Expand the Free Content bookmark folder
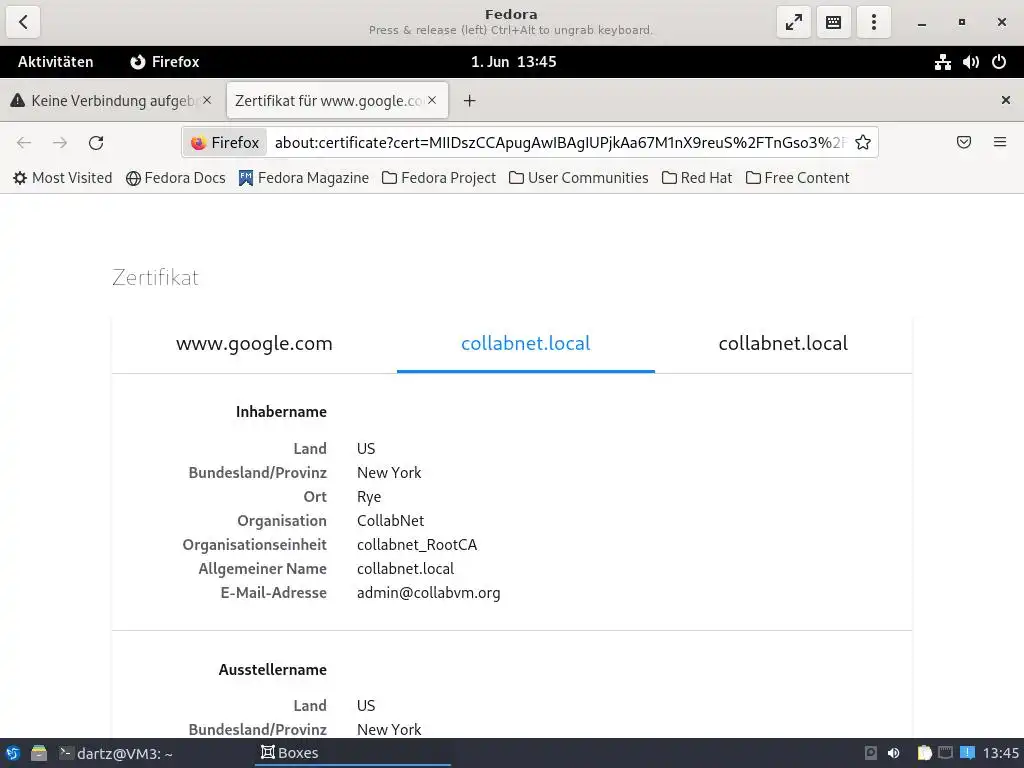 click(797, 178)
